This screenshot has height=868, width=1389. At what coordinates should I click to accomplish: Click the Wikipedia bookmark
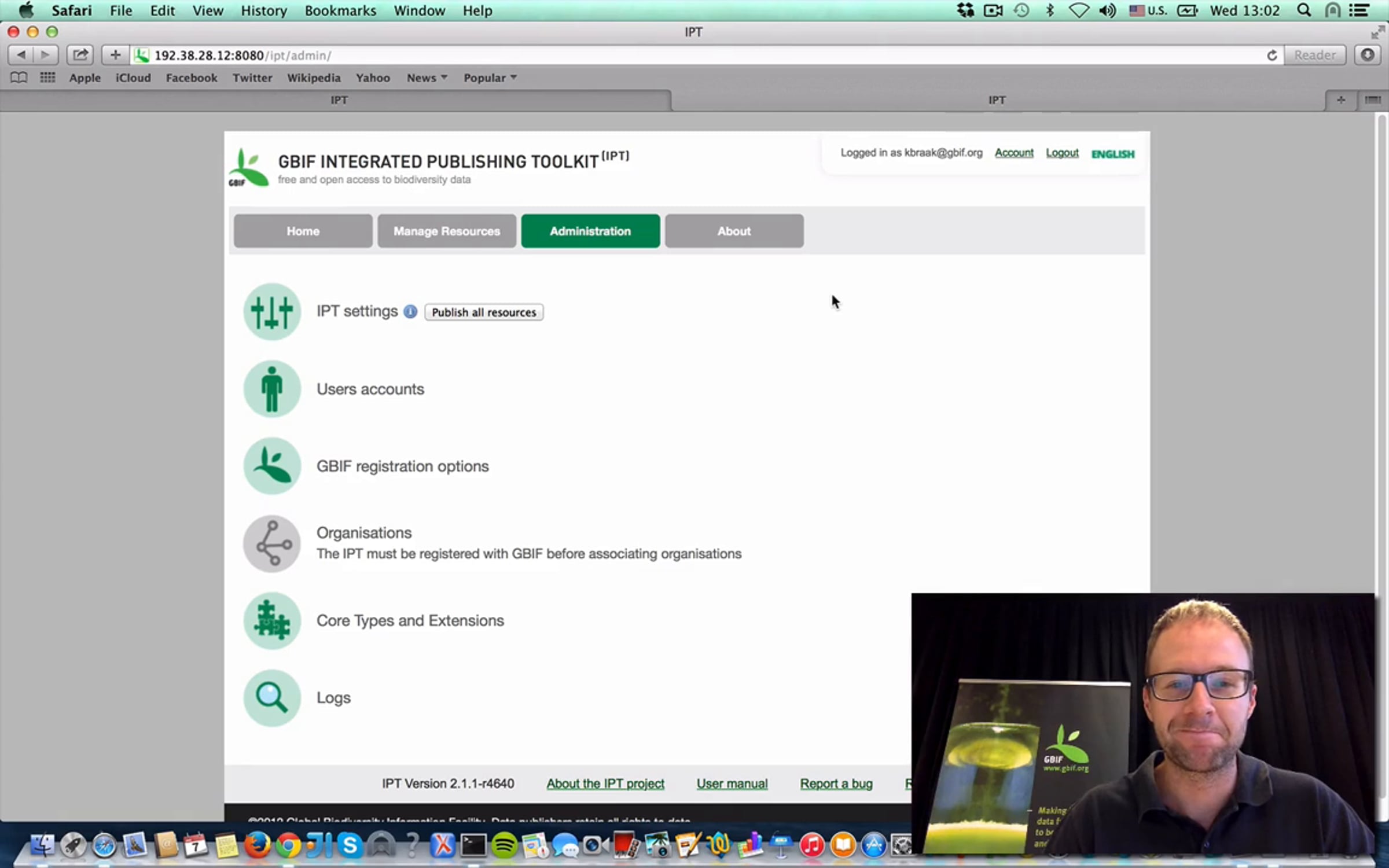(314, 78)
